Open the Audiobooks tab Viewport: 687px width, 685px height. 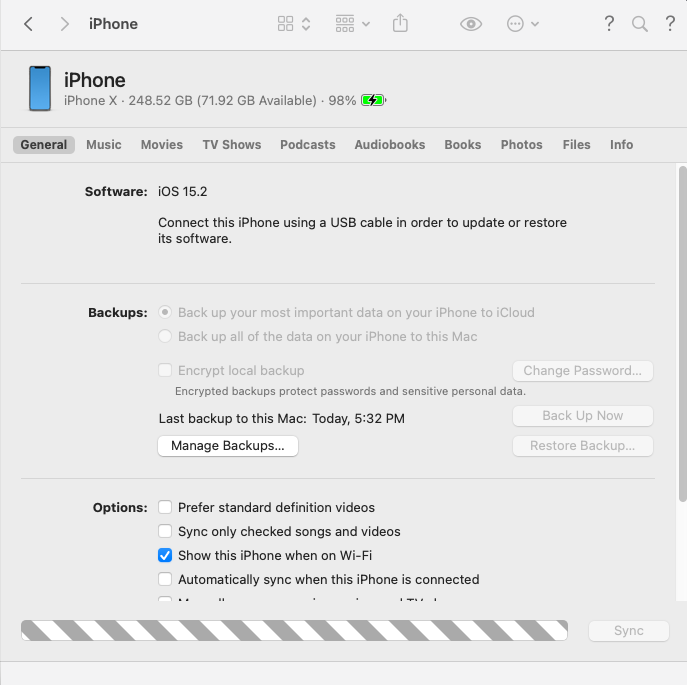click(390, 145)
